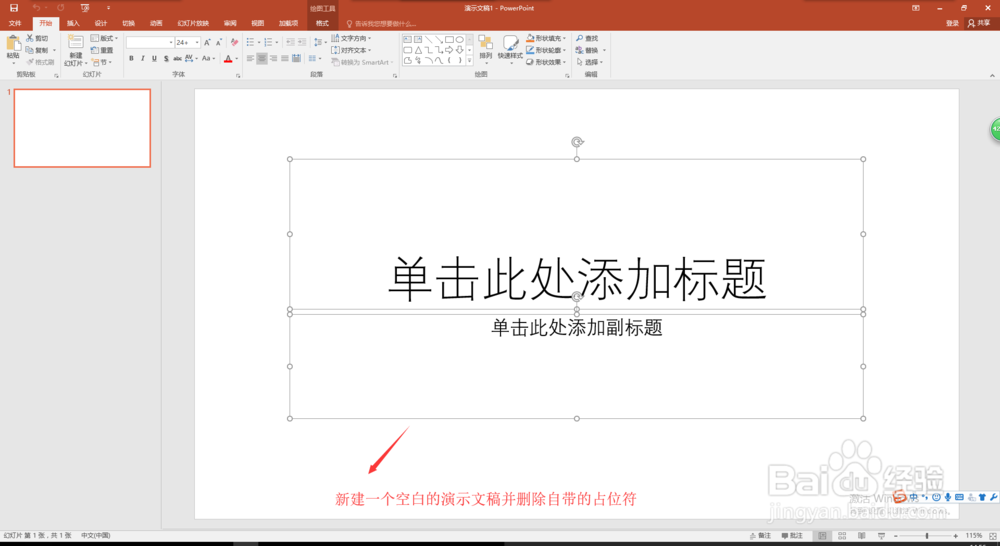Switch to Design (设计) tab

tap(101, 24)
